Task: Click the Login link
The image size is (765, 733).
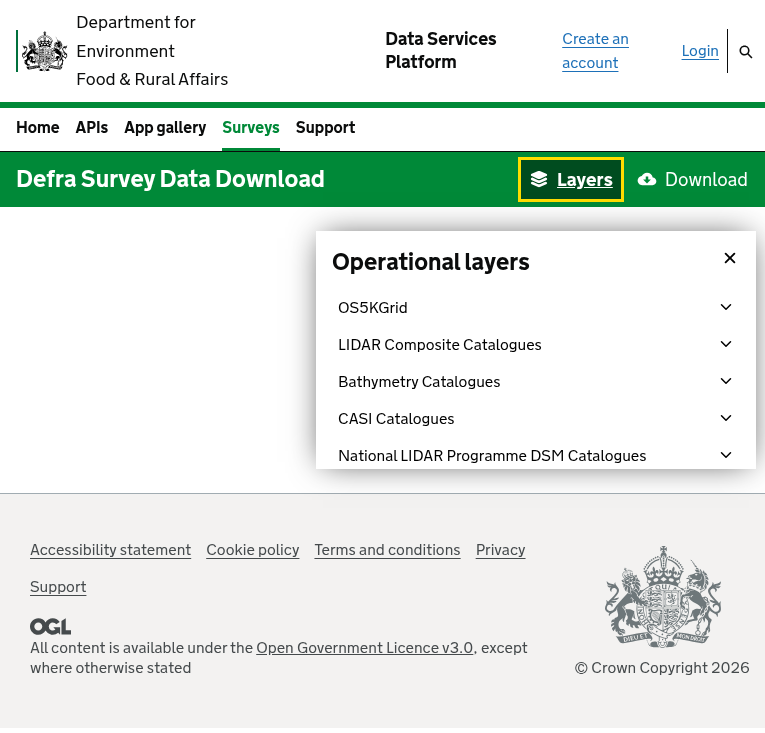Action: 700,51
